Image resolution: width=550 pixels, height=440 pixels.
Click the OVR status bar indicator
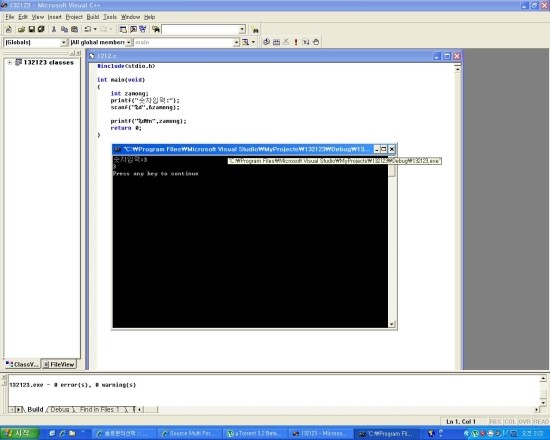click(524, 421)
